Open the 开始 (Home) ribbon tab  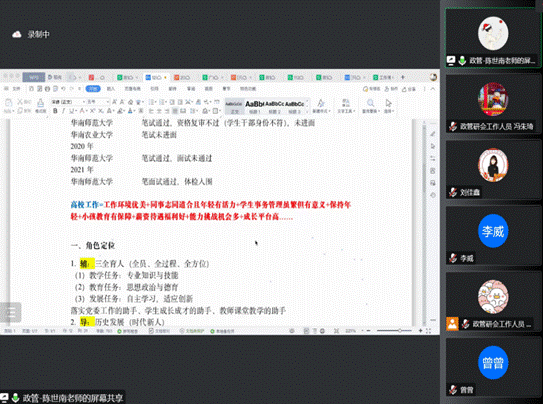coord(93,89)
